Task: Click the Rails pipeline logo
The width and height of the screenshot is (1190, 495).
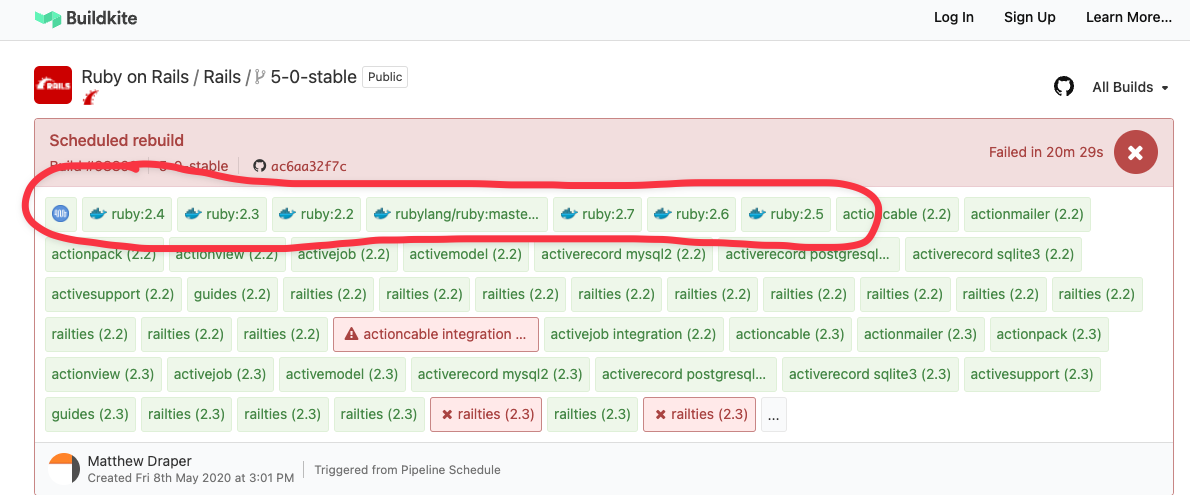Action: 53,85
